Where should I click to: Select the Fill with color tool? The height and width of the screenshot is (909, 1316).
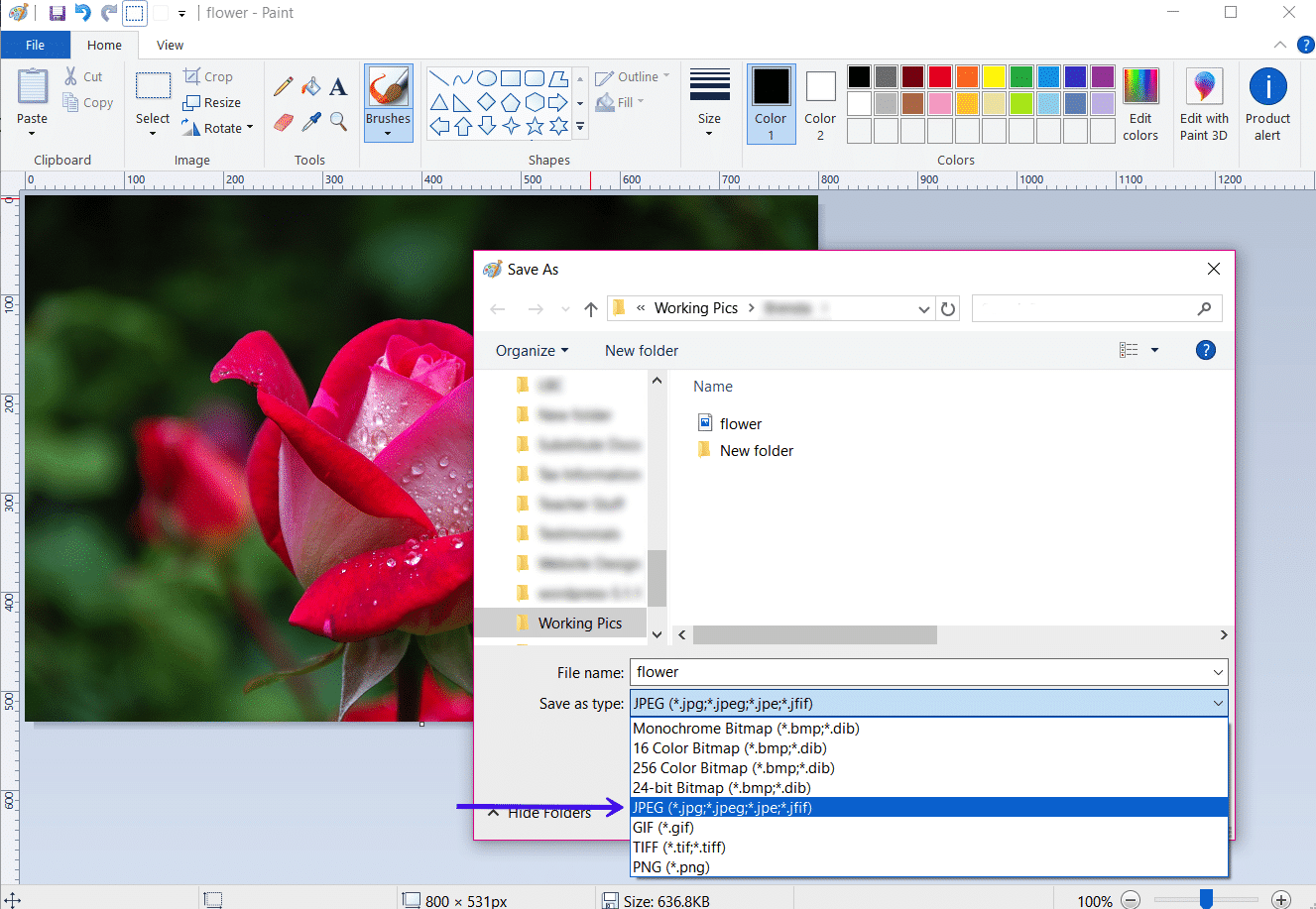(x=311, y=86)
